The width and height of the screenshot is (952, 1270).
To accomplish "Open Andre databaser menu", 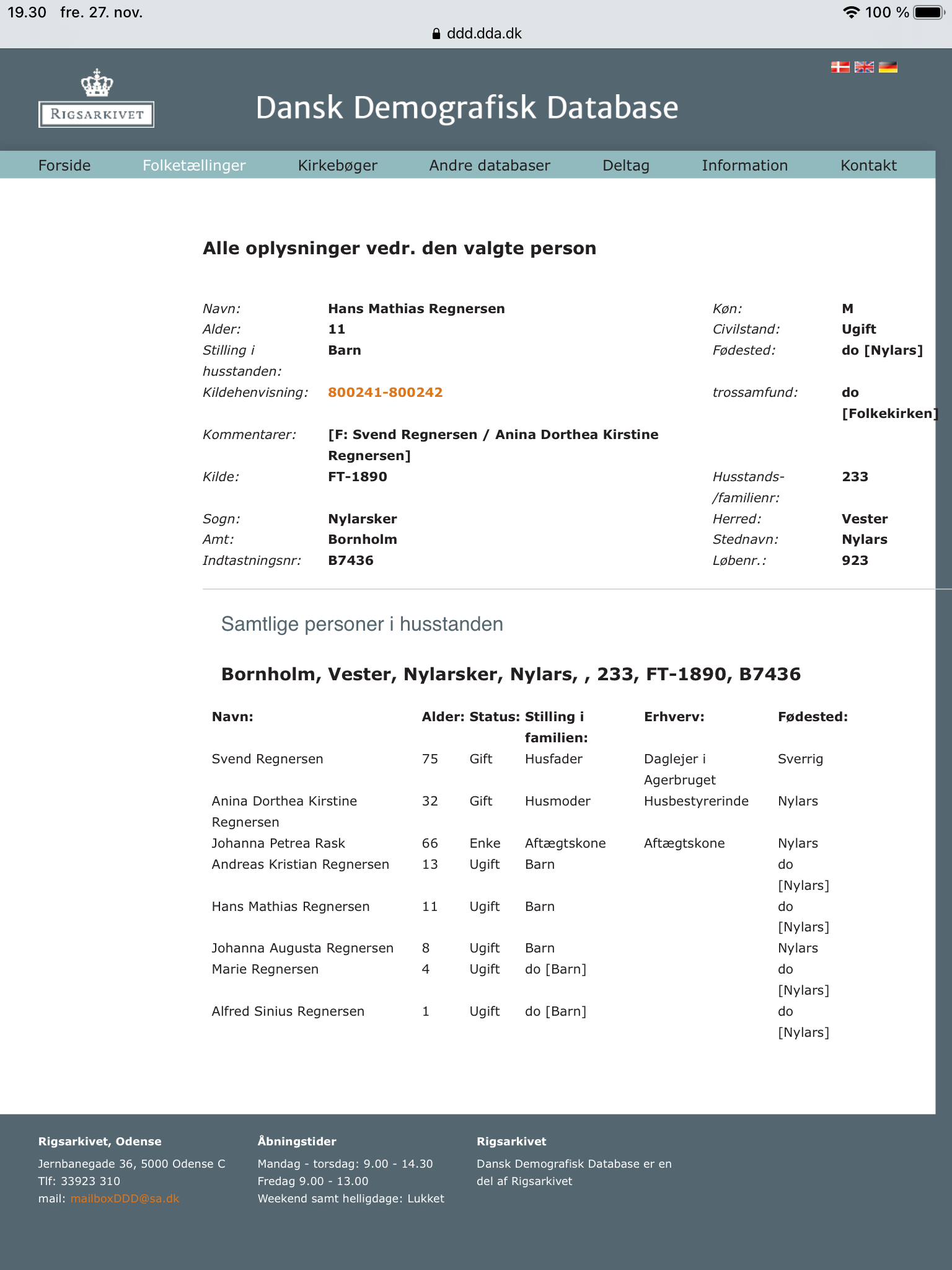I will 490,166.
